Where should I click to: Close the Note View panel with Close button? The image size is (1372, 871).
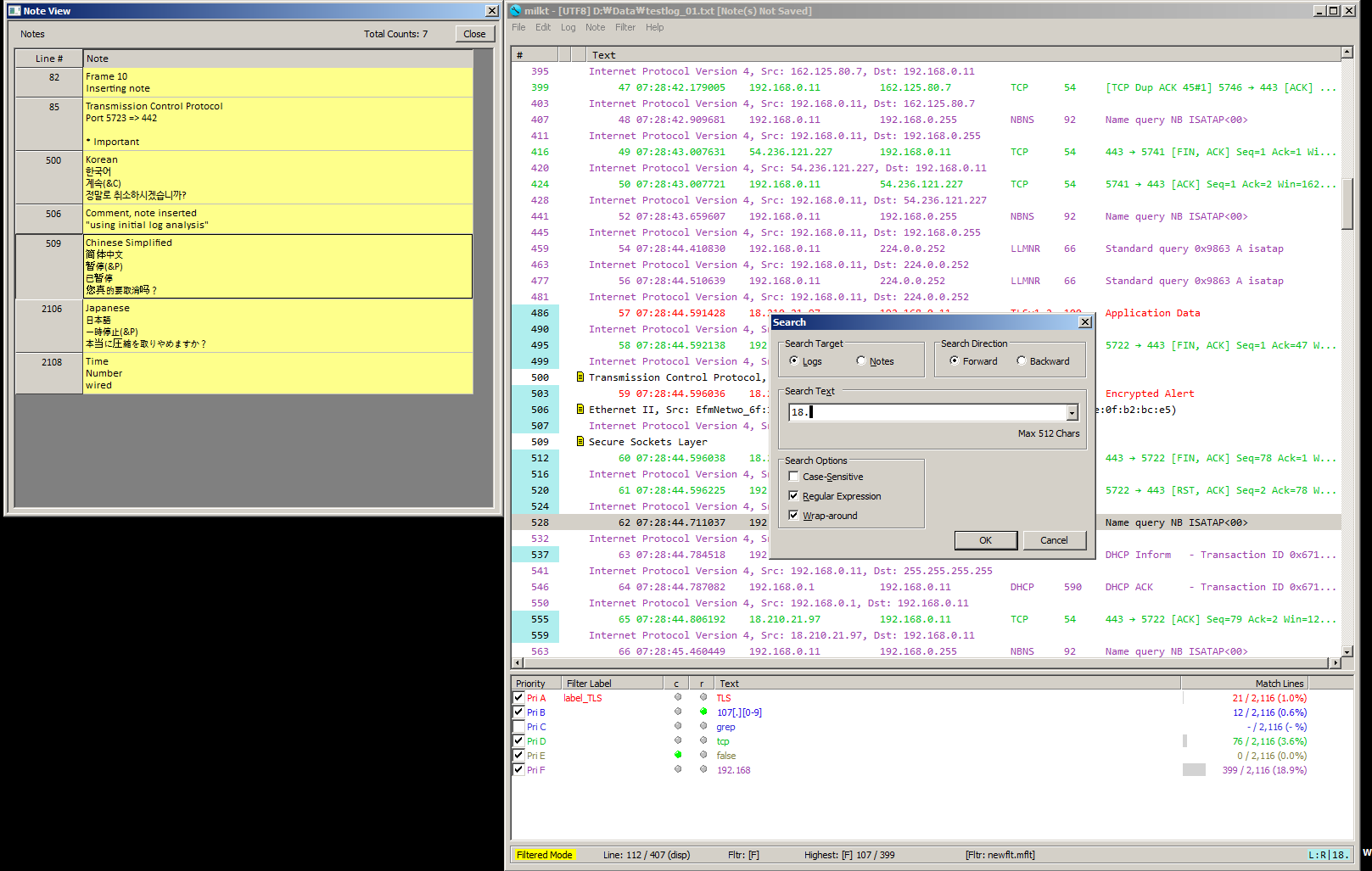[474, 34]
